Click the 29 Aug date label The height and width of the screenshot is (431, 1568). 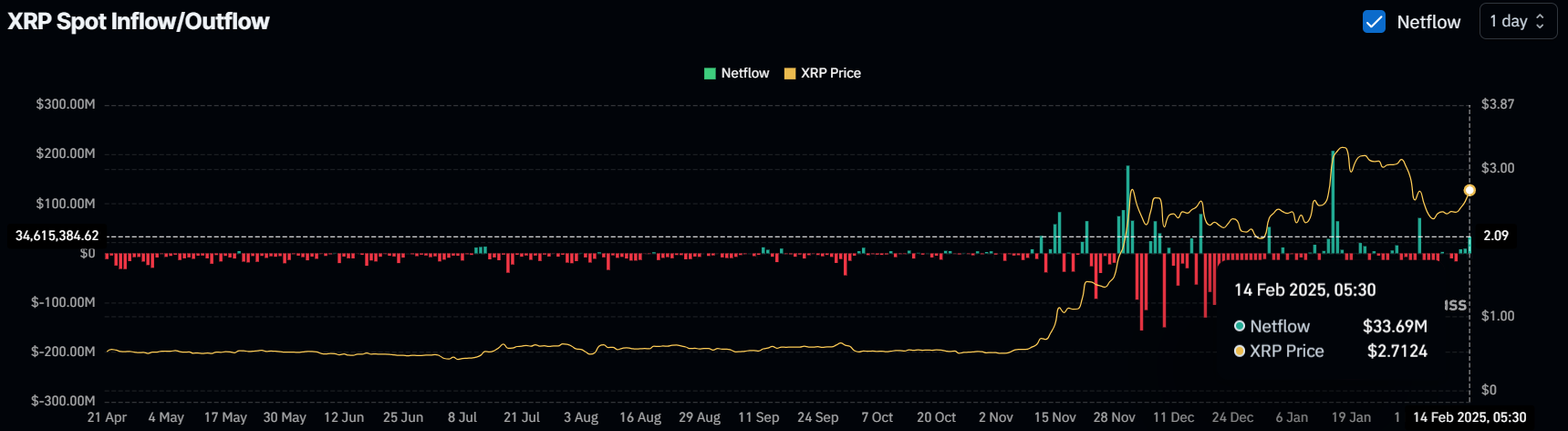tap(700, 417)
